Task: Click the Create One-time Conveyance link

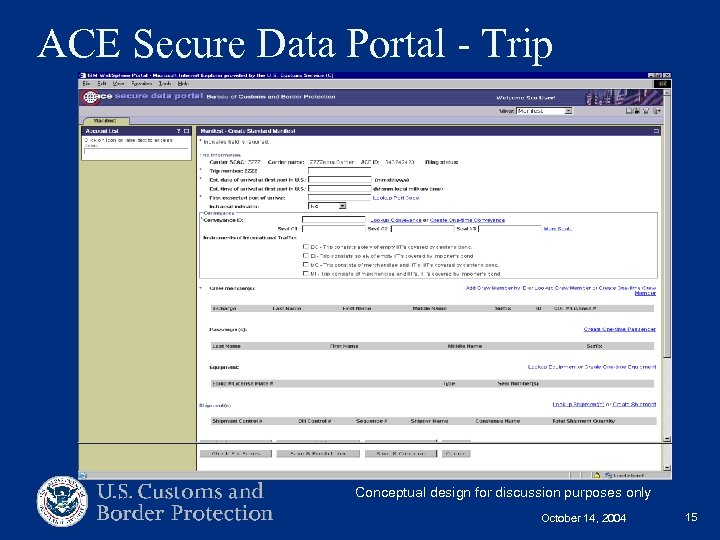Action: [x=467, y=220]
